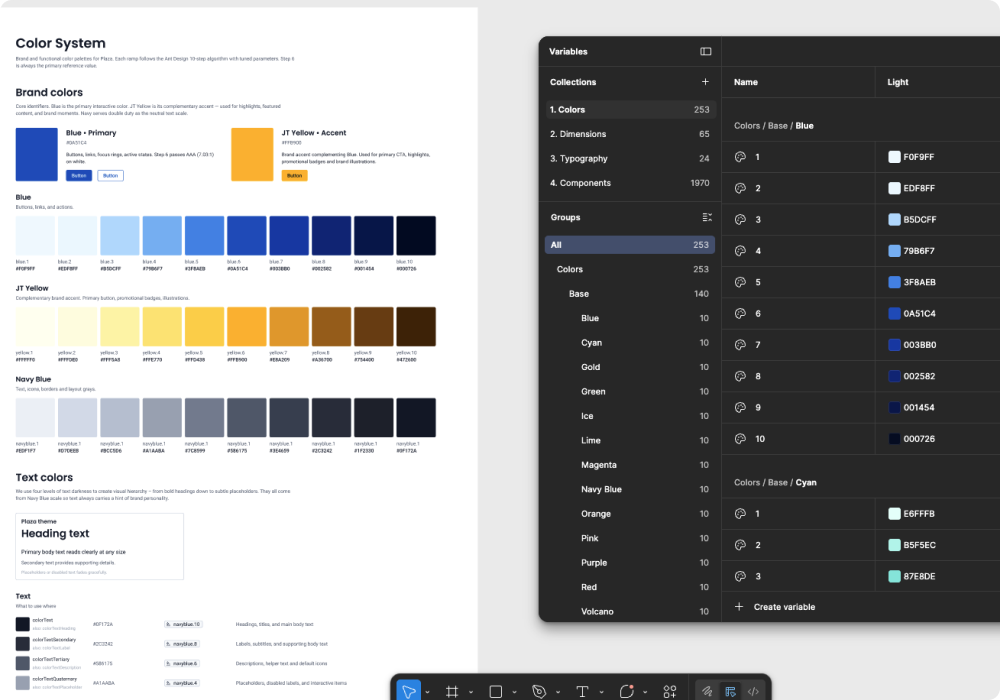1000x700 pixels.
Task: Click color type icon of Blue variable 1
Action: point(740,157)
